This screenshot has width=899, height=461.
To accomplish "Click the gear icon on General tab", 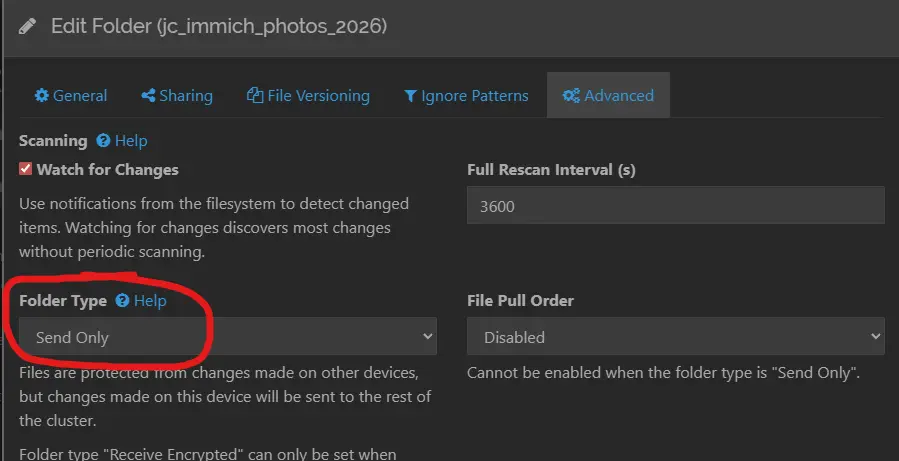I will pos(41,96).
